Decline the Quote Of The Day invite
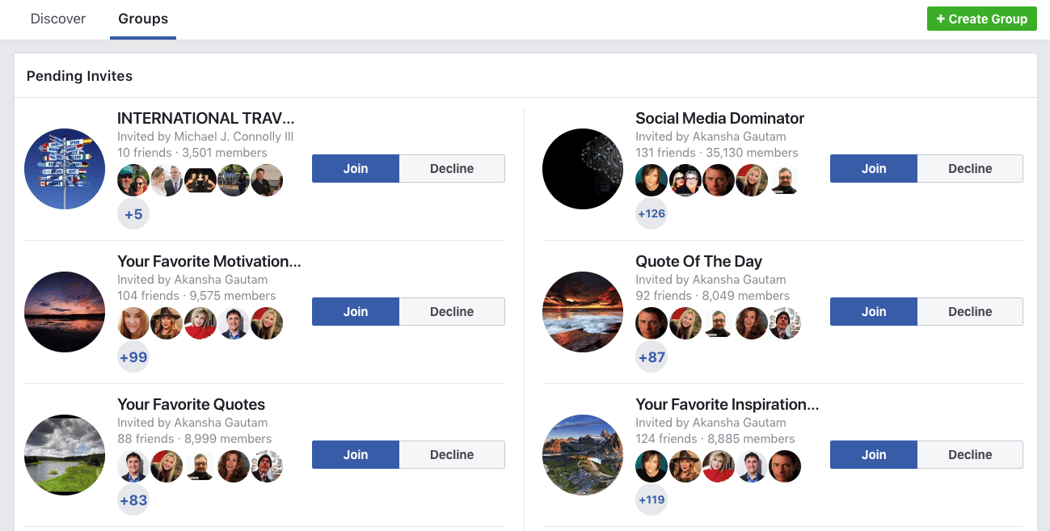1050x531 pixels. (x=970, y=312)
